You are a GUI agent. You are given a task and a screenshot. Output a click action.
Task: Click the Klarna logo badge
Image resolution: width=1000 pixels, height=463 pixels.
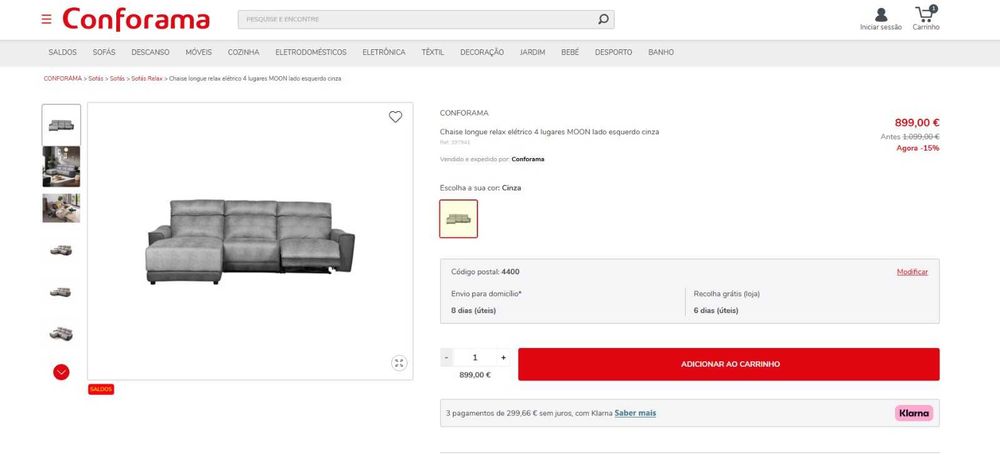click(x=913, y=413)
